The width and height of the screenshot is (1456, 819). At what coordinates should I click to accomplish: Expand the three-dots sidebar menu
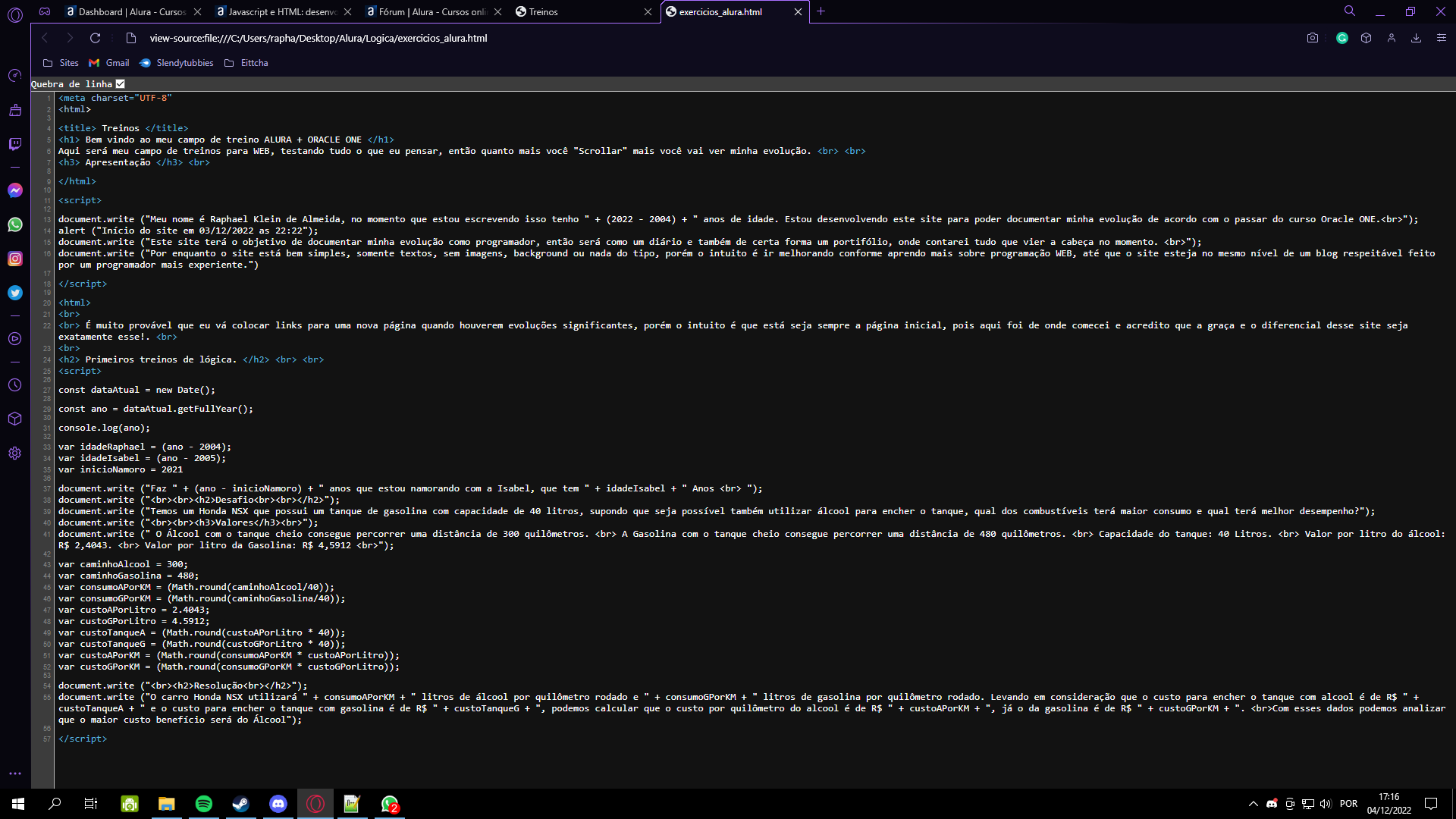point(15,773)
